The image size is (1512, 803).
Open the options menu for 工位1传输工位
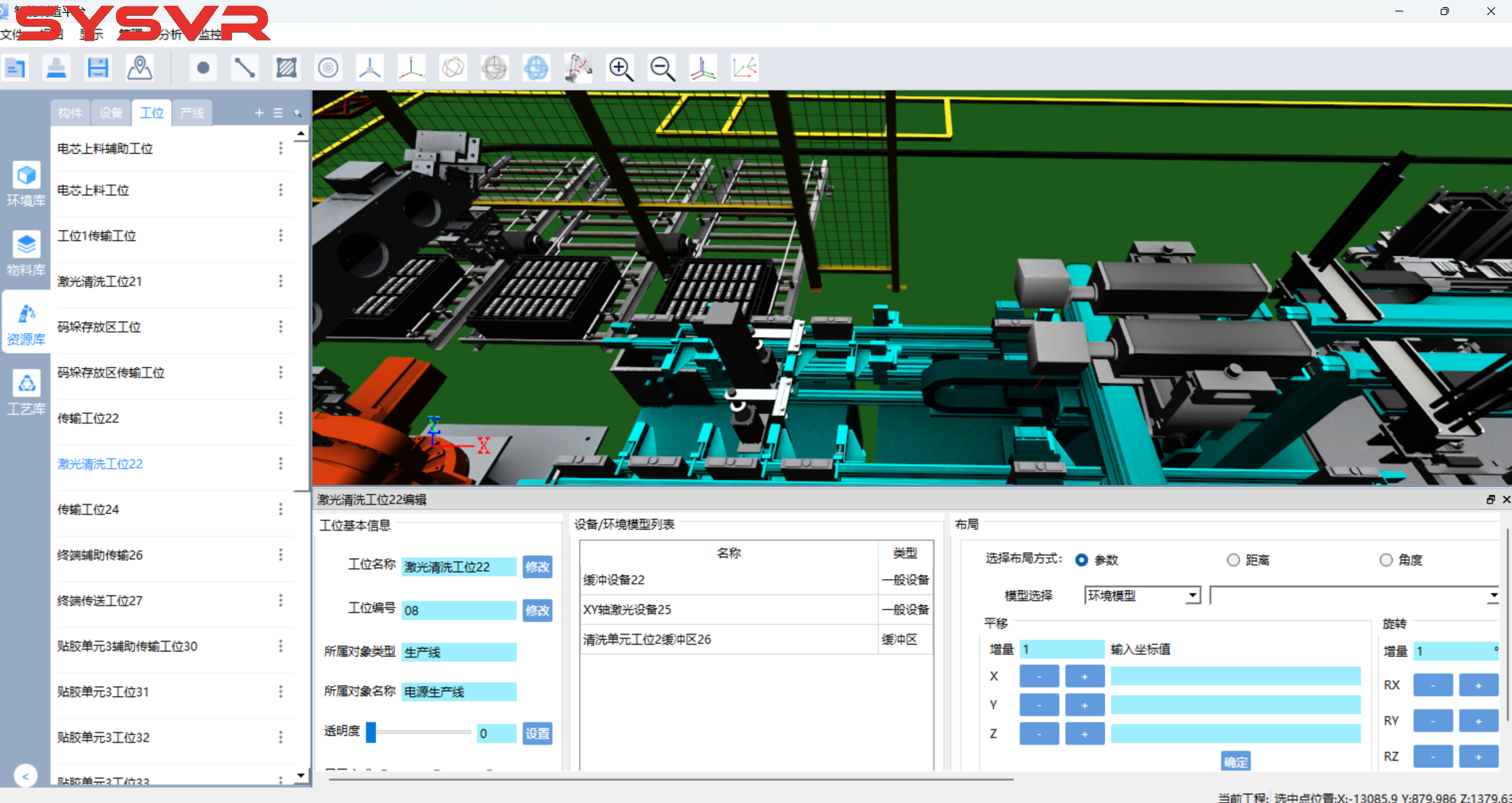coord(281,236)
